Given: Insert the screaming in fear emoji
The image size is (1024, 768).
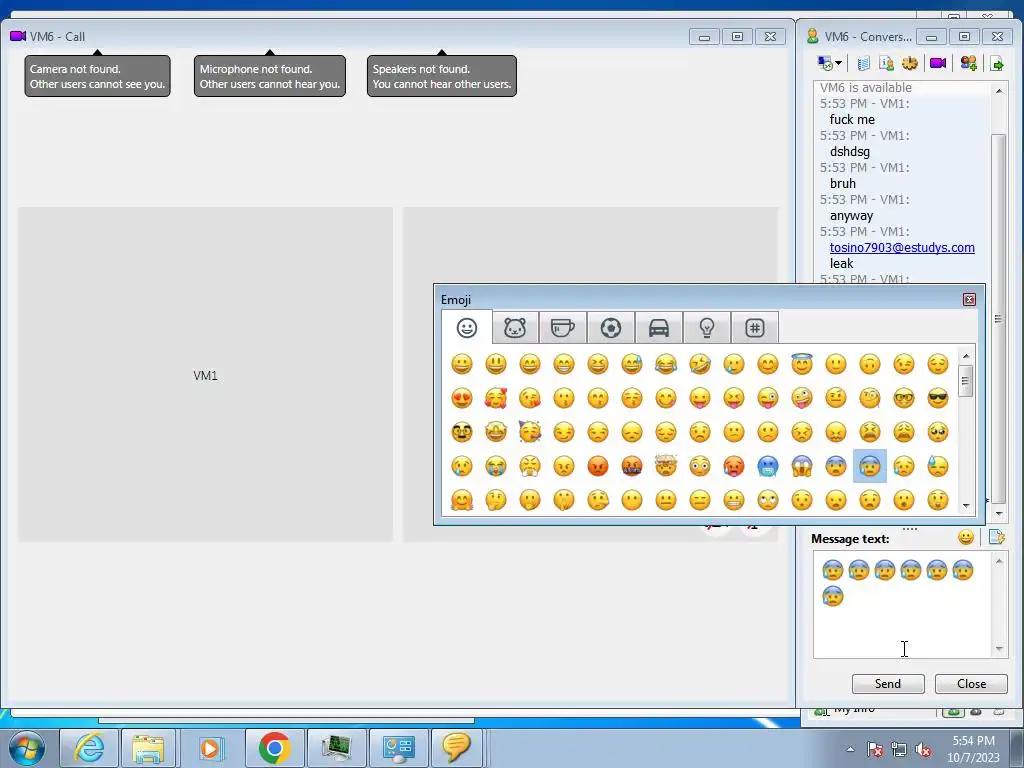Looking at the screenshot, I should click(x=802, y=466).
